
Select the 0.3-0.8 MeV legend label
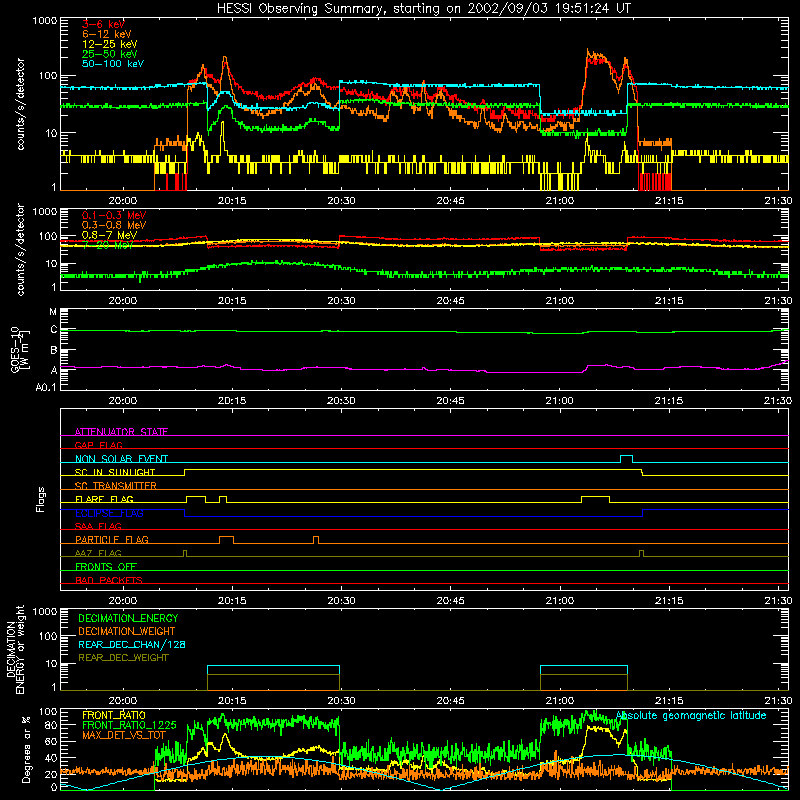[114, 225]
